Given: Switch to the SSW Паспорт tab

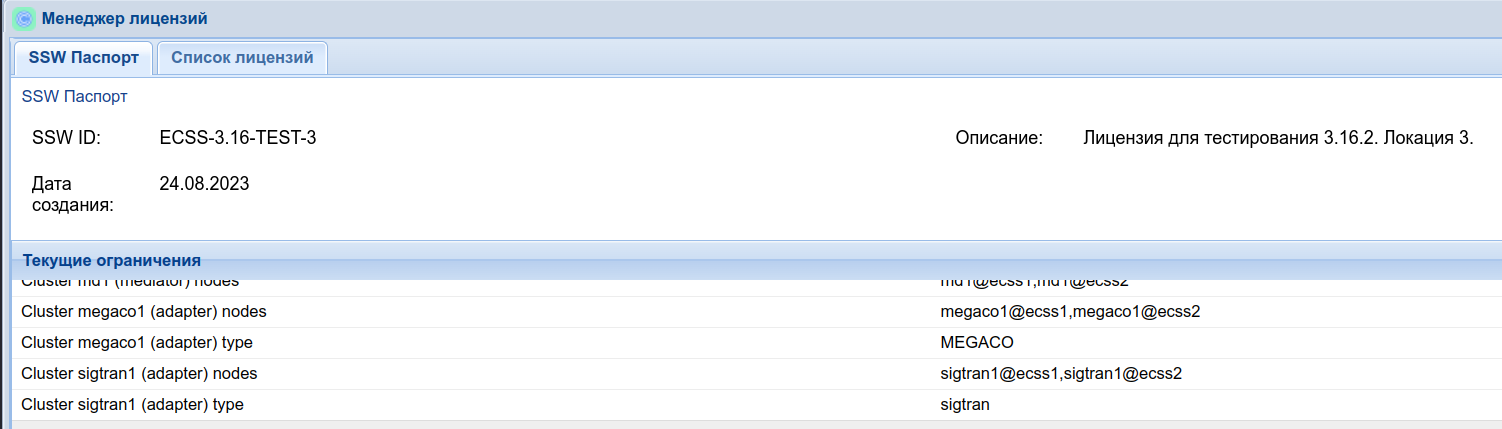Looking at the screenshot, I should point(83,58).
